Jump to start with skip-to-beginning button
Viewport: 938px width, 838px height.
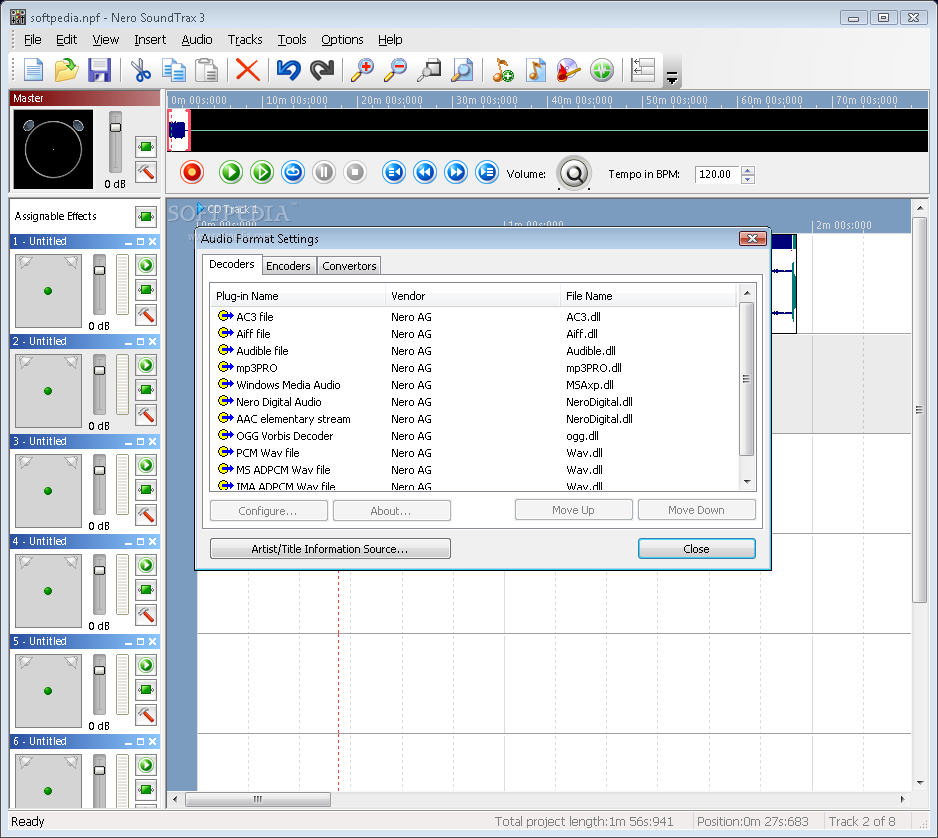(394, 172)
